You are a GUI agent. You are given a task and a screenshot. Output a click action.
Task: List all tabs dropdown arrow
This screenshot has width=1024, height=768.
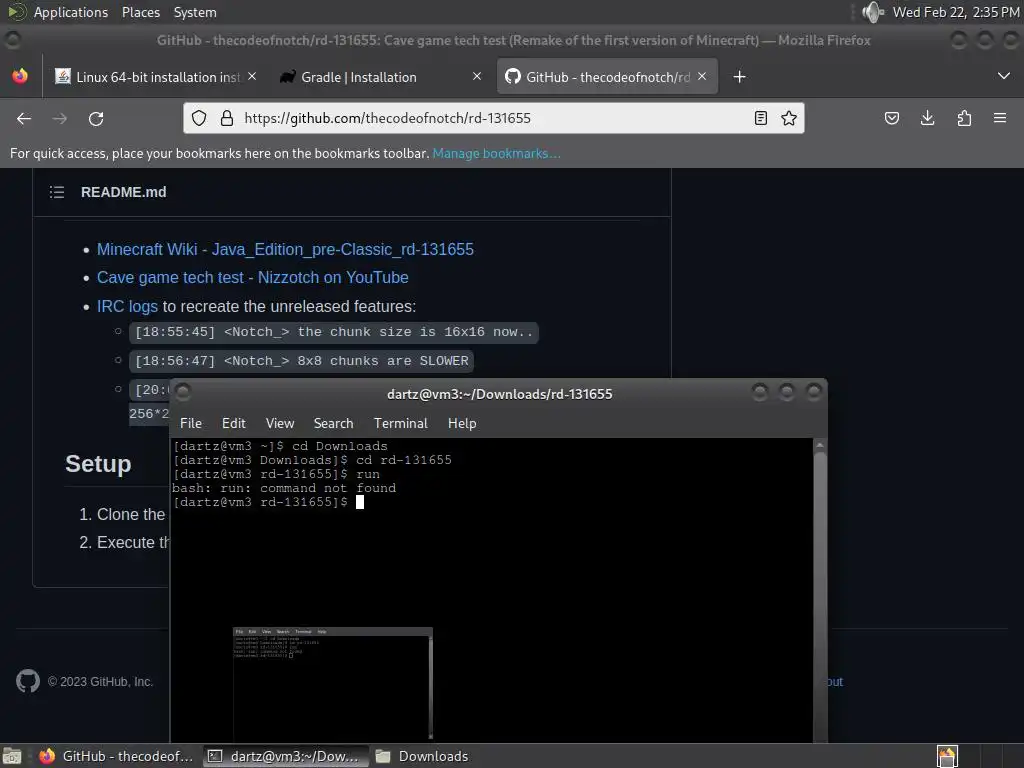(x=1004, y=76)
